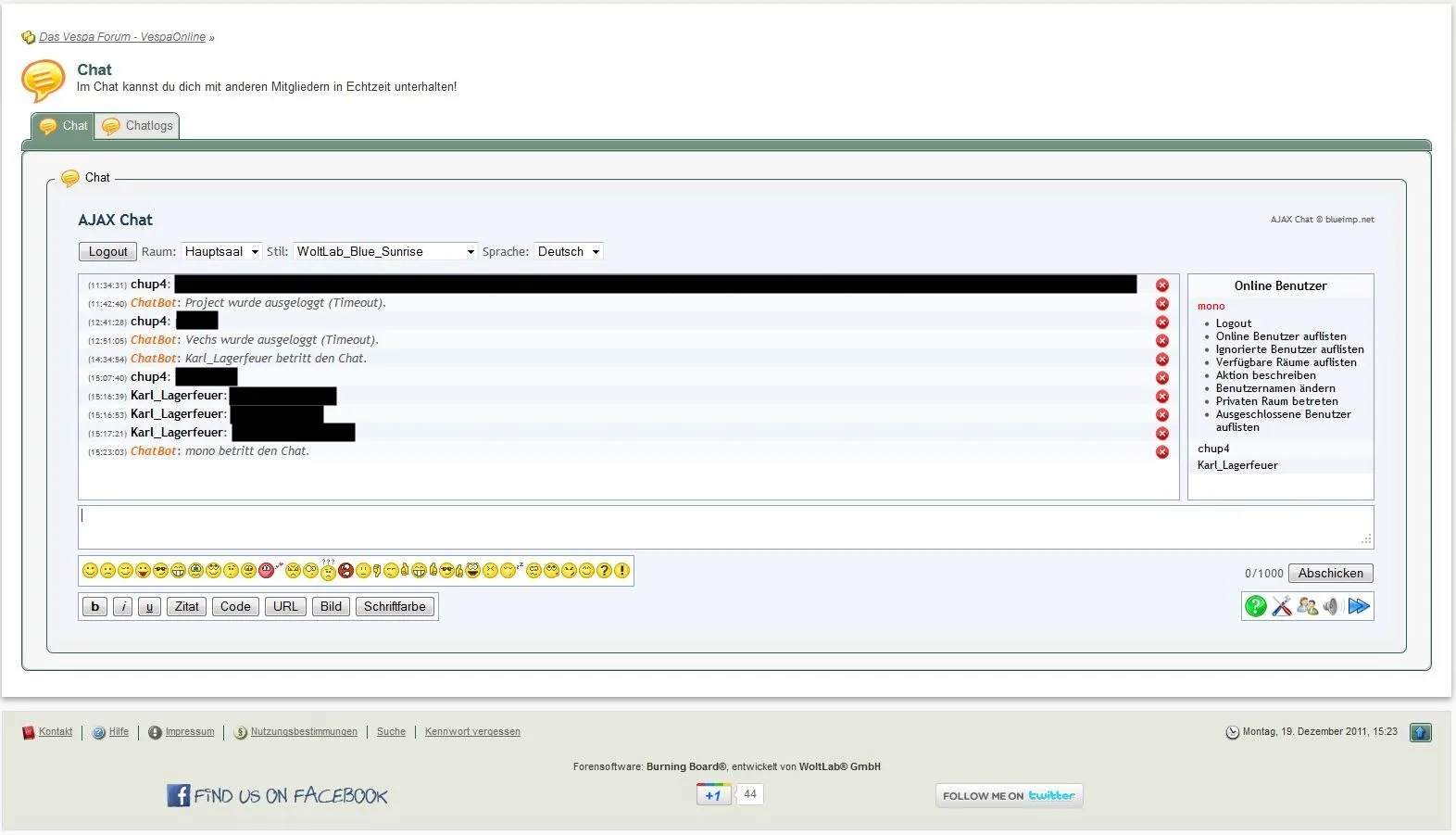Open the Raum dropdown (Hauptsaal)
The image size is (1456, 835).
tap(221, 252)
